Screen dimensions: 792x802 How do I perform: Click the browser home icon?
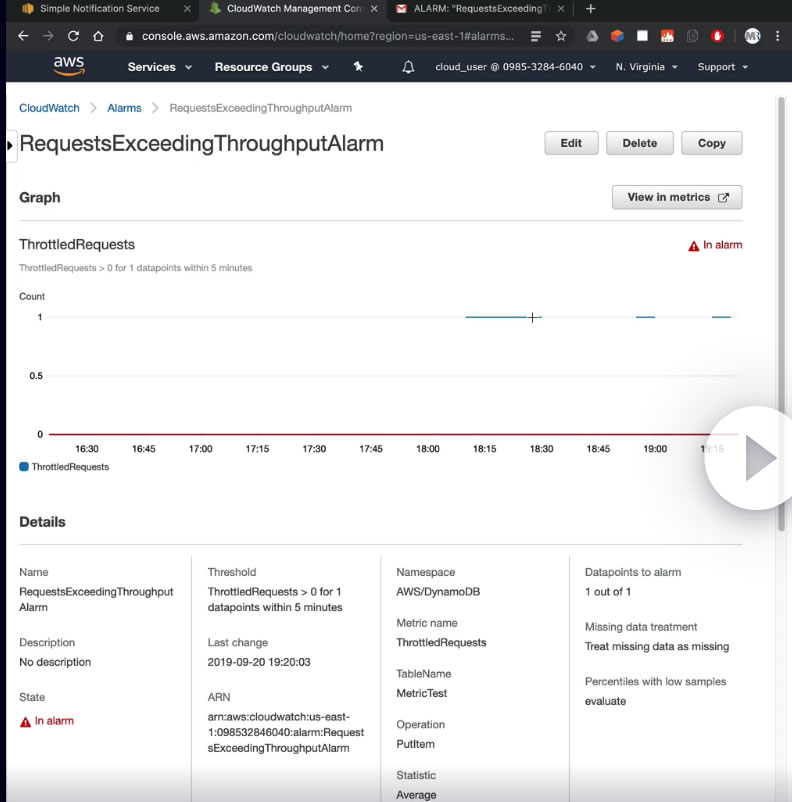(98, 36)
